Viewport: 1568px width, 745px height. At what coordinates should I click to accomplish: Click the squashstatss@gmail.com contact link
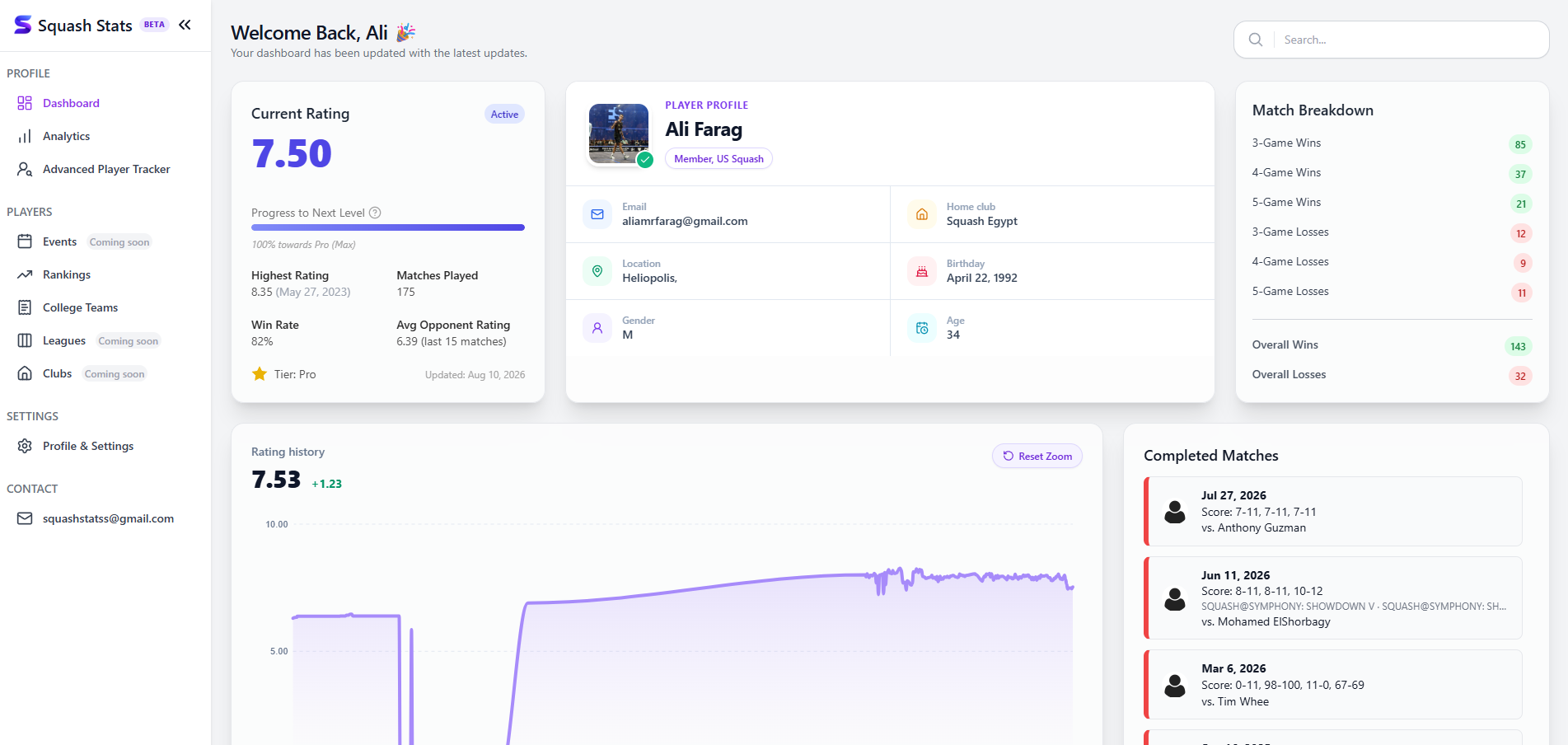[108, 518]
